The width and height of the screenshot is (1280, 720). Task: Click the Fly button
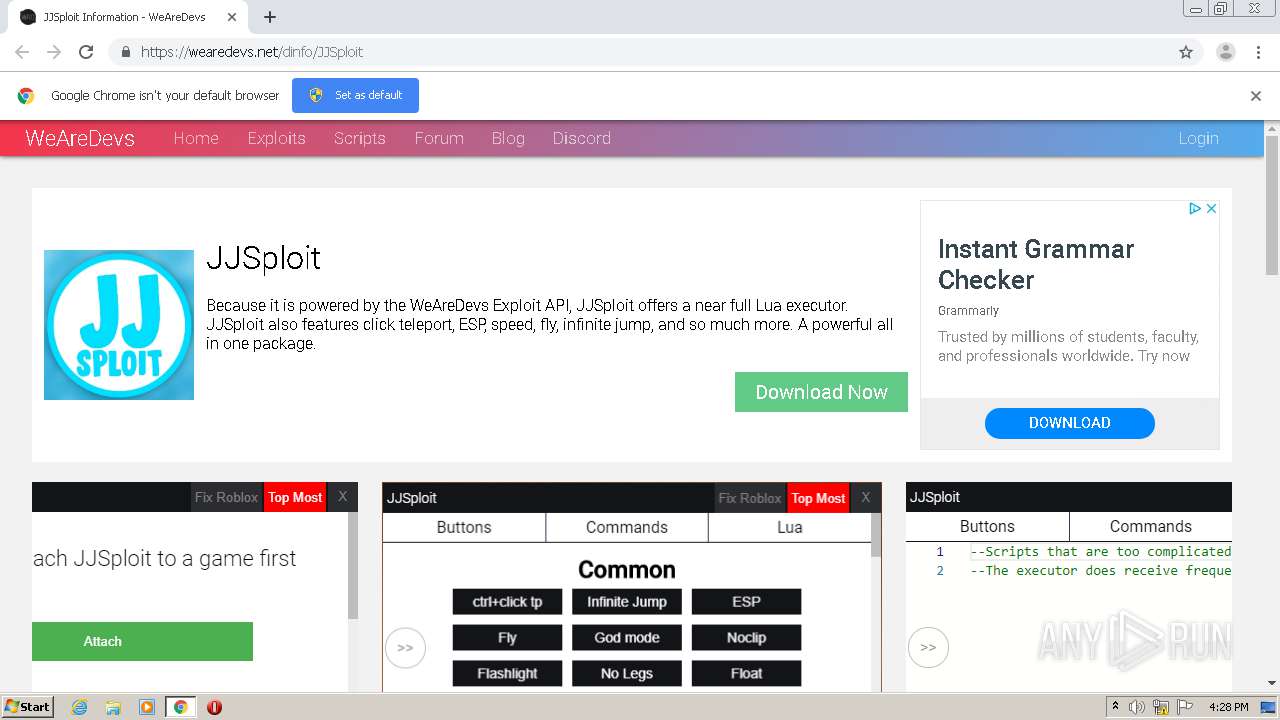click(507, 638)
